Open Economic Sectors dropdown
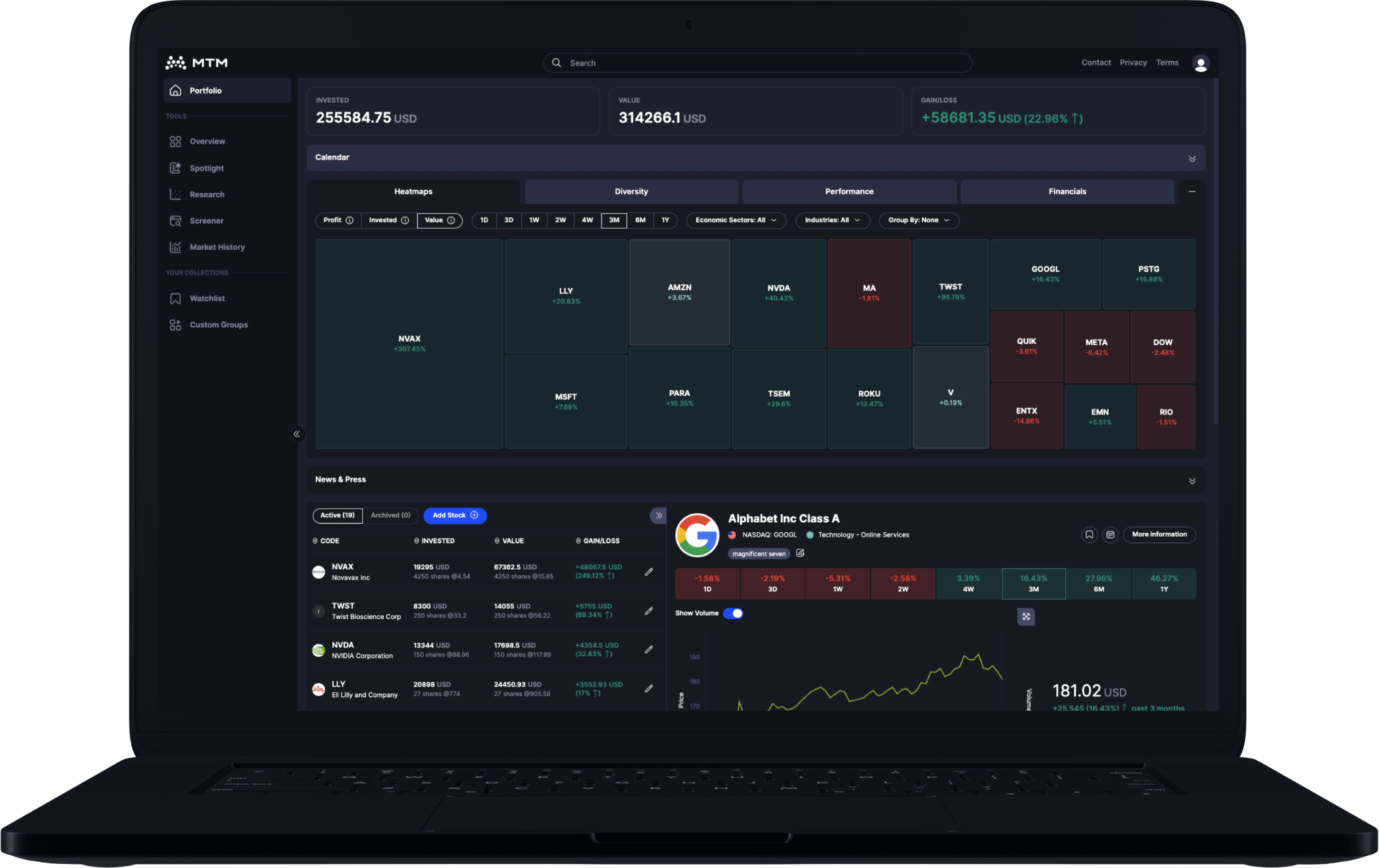The image size is (1379, 868). (x=736, y=221)
